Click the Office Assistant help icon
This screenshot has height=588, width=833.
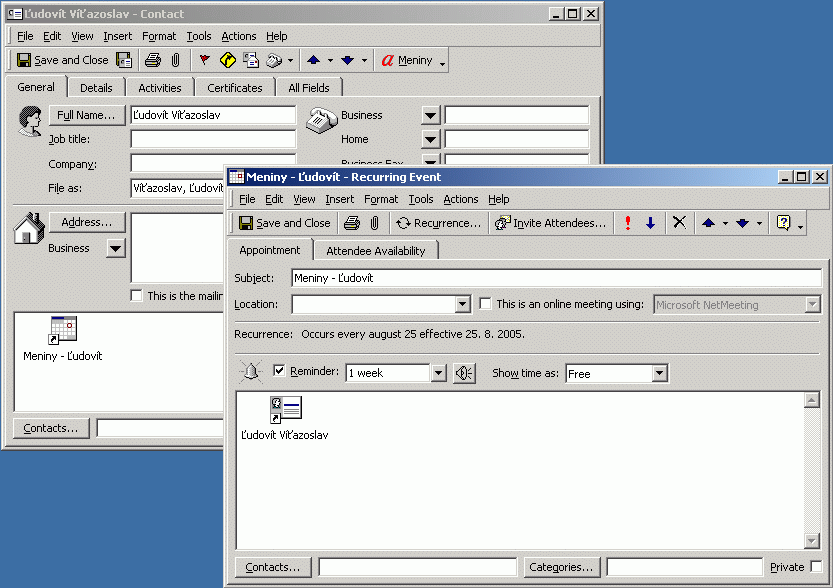[784, 223]
